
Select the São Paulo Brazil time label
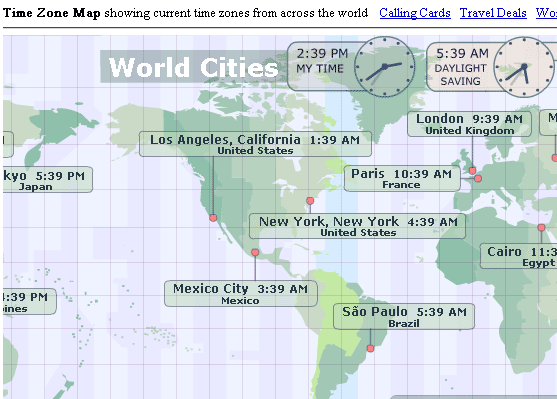click(x=404, y=317)
